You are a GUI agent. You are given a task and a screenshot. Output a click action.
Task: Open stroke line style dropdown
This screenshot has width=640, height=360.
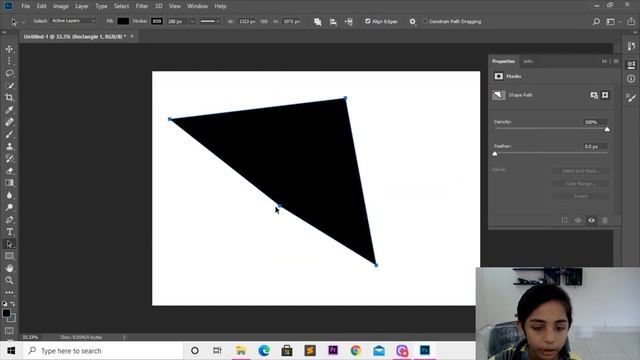click(210, 21)
